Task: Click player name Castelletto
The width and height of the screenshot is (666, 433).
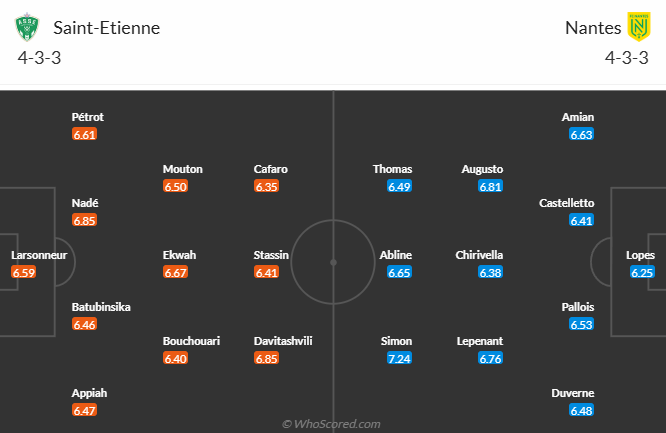Action: pos(567,203)
